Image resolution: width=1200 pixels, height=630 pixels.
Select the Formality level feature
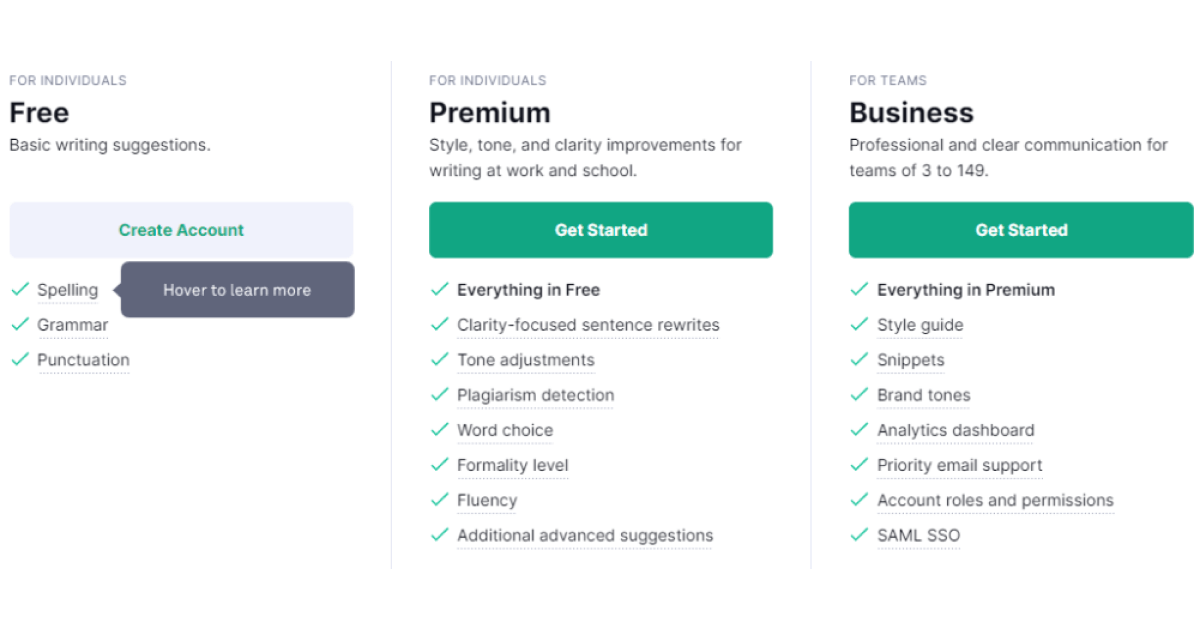click(513, 465)
